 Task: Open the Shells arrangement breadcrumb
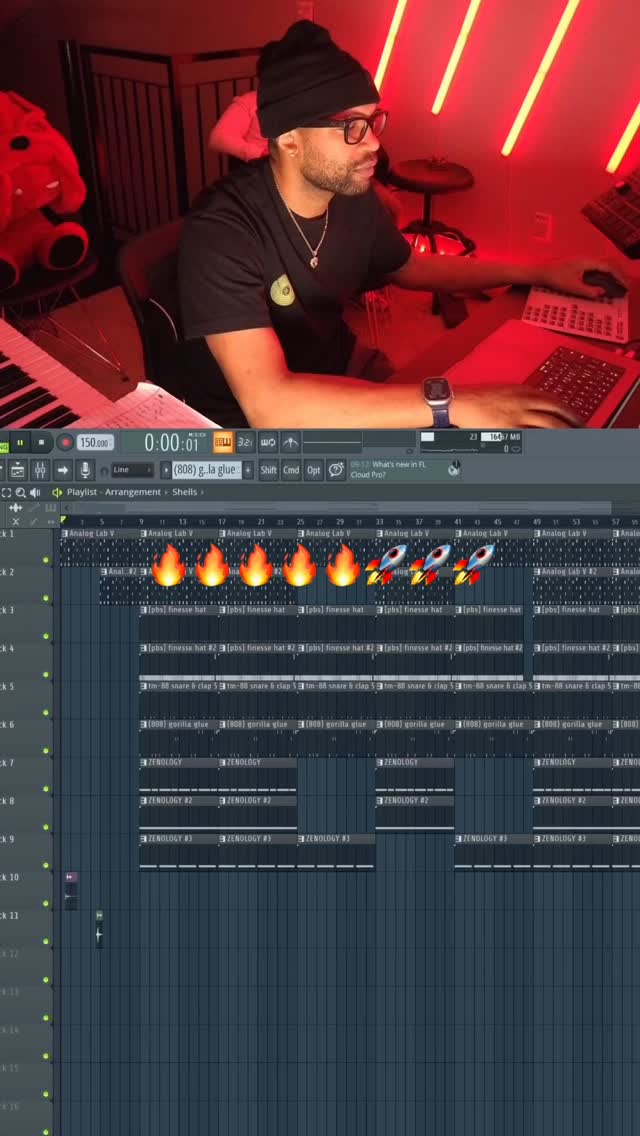point(184,492)
